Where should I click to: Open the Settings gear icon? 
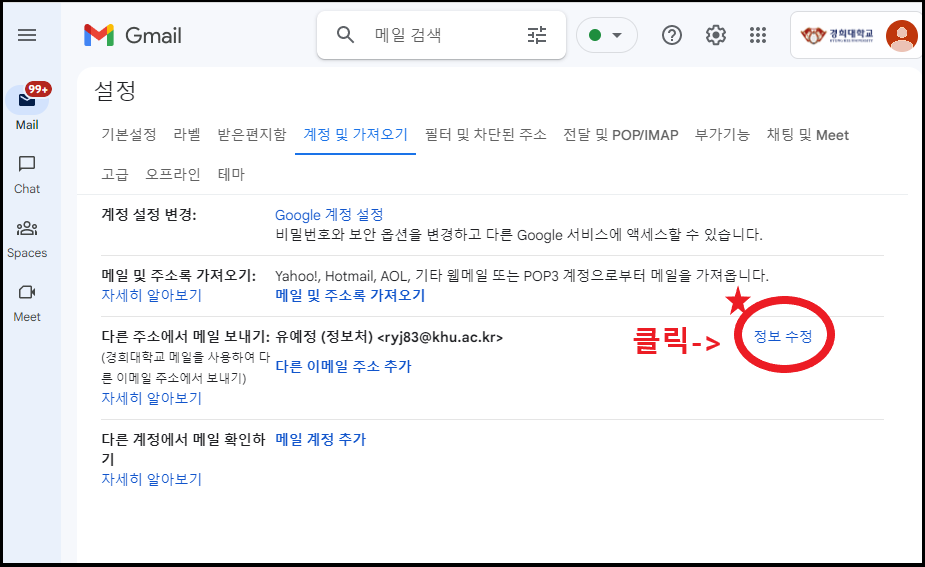[715, 36]
